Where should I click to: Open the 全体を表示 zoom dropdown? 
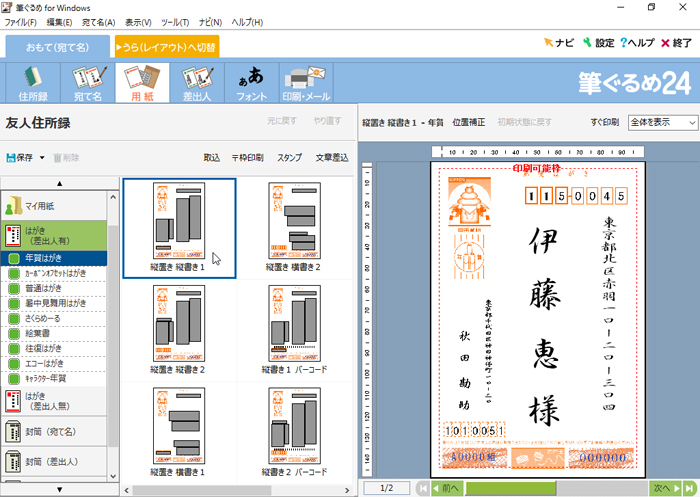coord(662,122)
